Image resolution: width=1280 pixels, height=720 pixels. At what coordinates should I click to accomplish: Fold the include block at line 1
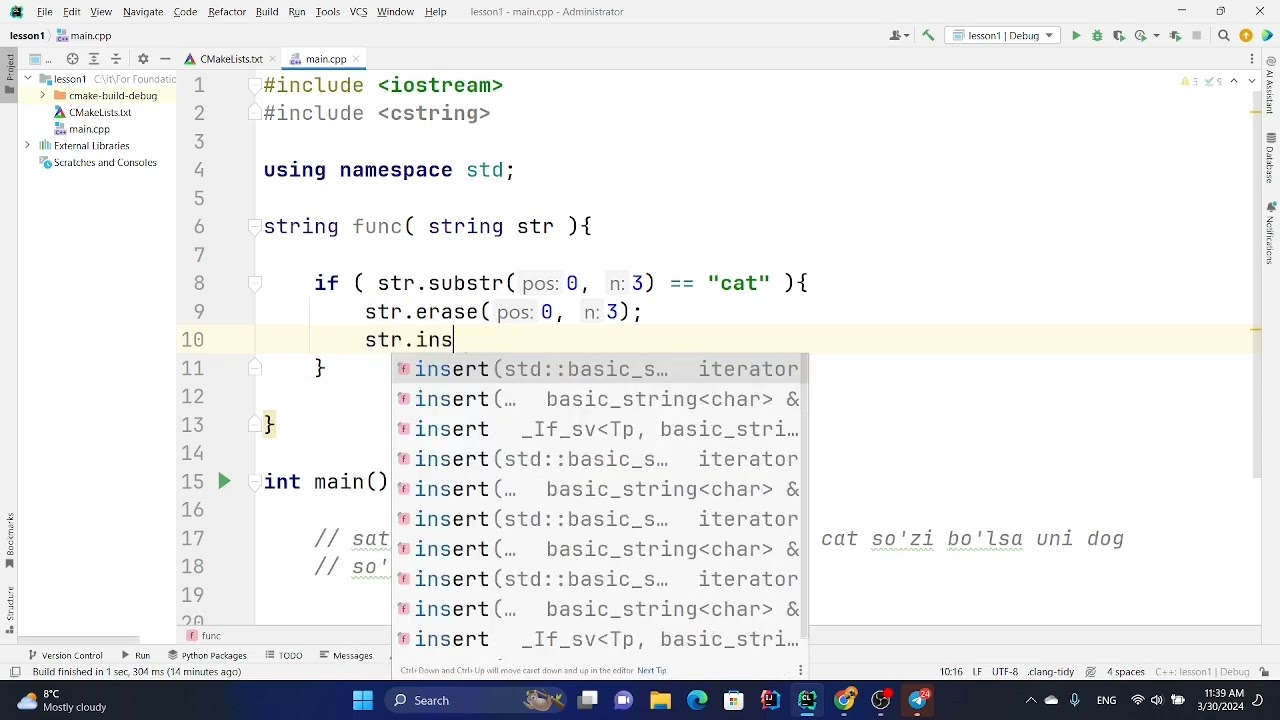point(255,86)
